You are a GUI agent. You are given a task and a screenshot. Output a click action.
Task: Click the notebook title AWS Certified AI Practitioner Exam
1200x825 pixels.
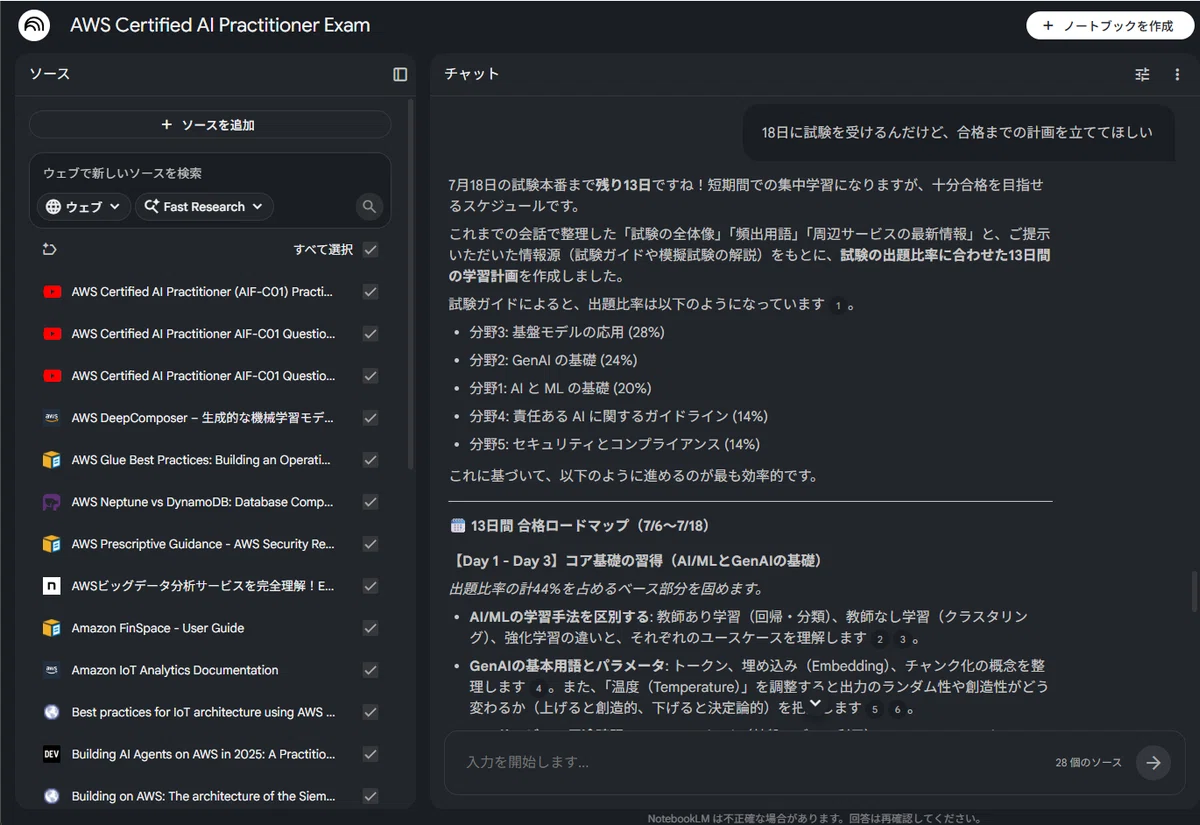tap(220, 25)
